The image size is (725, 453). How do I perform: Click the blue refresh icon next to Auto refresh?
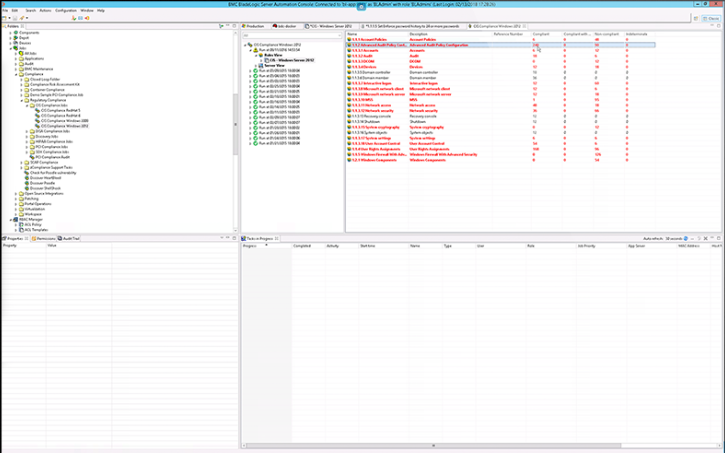(686, 239)
